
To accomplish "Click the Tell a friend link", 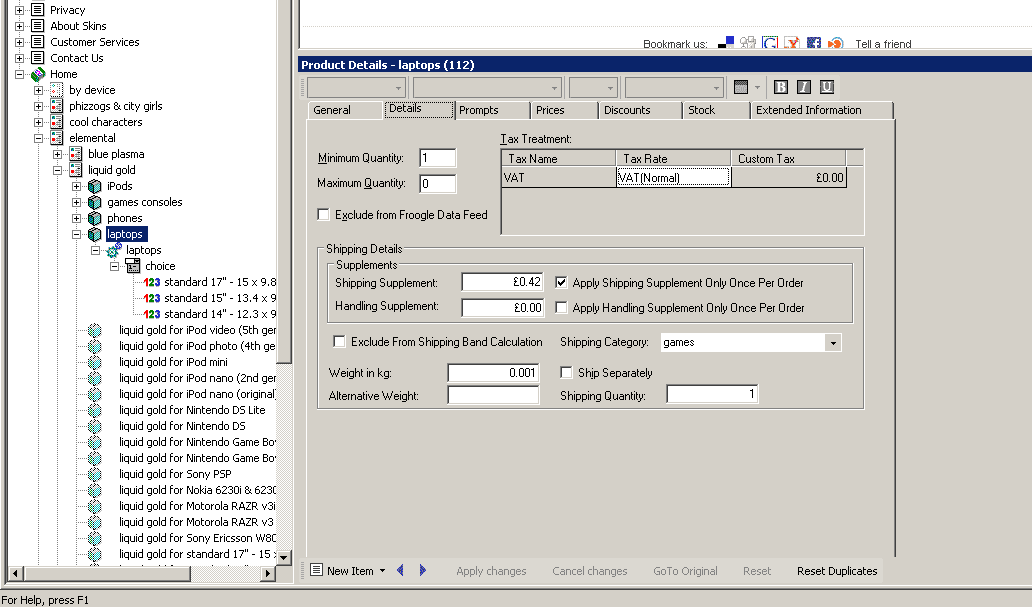I will point(883,44).
